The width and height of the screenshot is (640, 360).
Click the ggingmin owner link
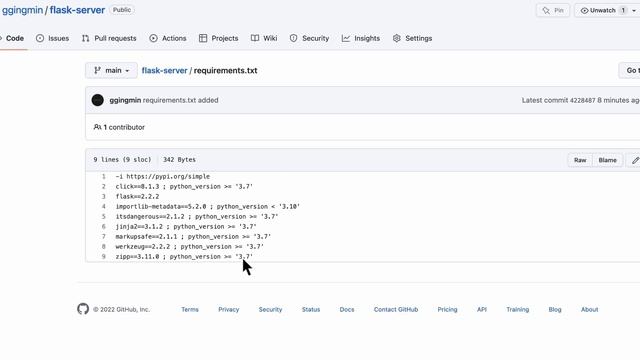[22, 10]
